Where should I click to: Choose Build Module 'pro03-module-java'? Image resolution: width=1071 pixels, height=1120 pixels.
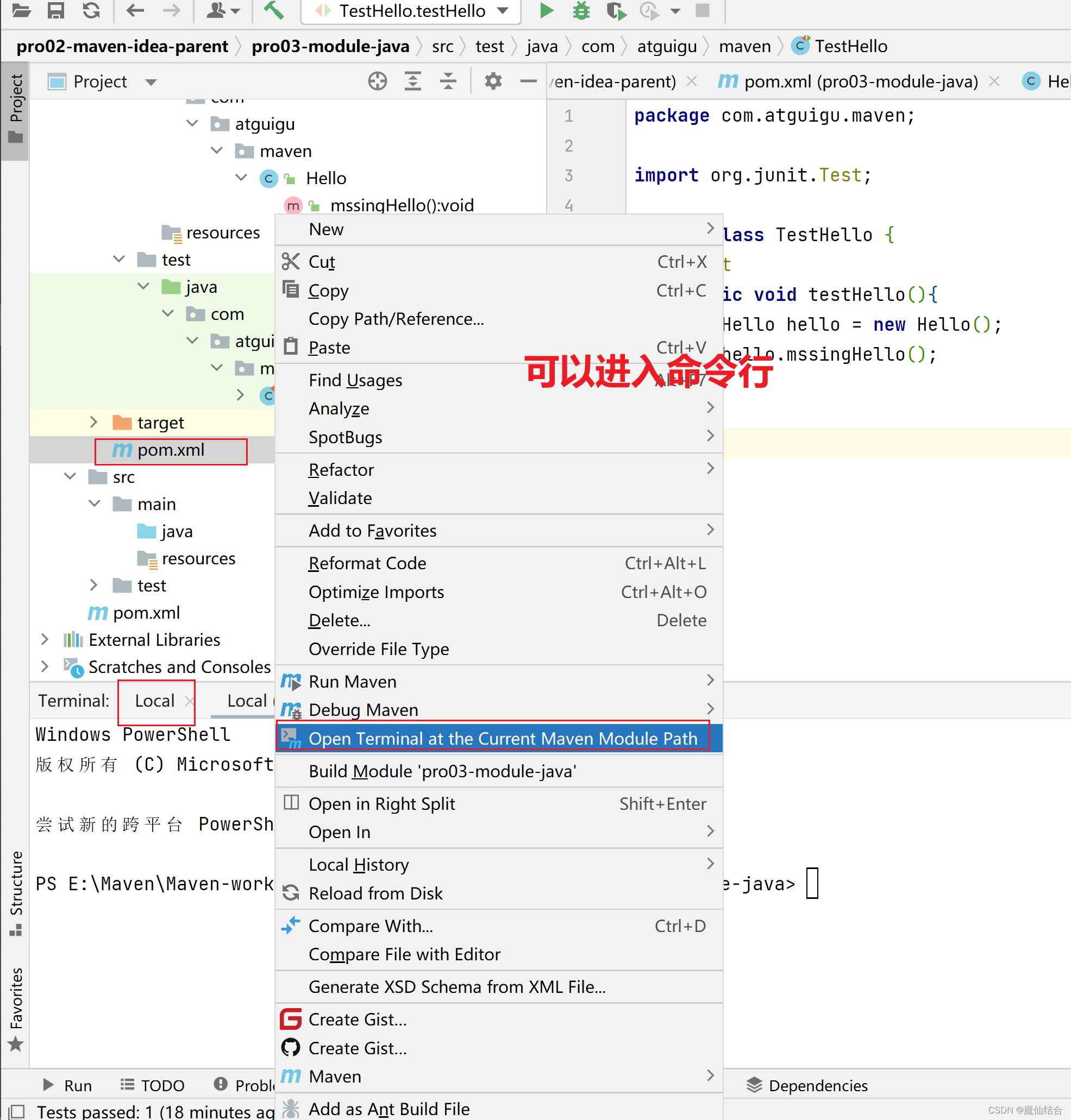pos(498,771)
